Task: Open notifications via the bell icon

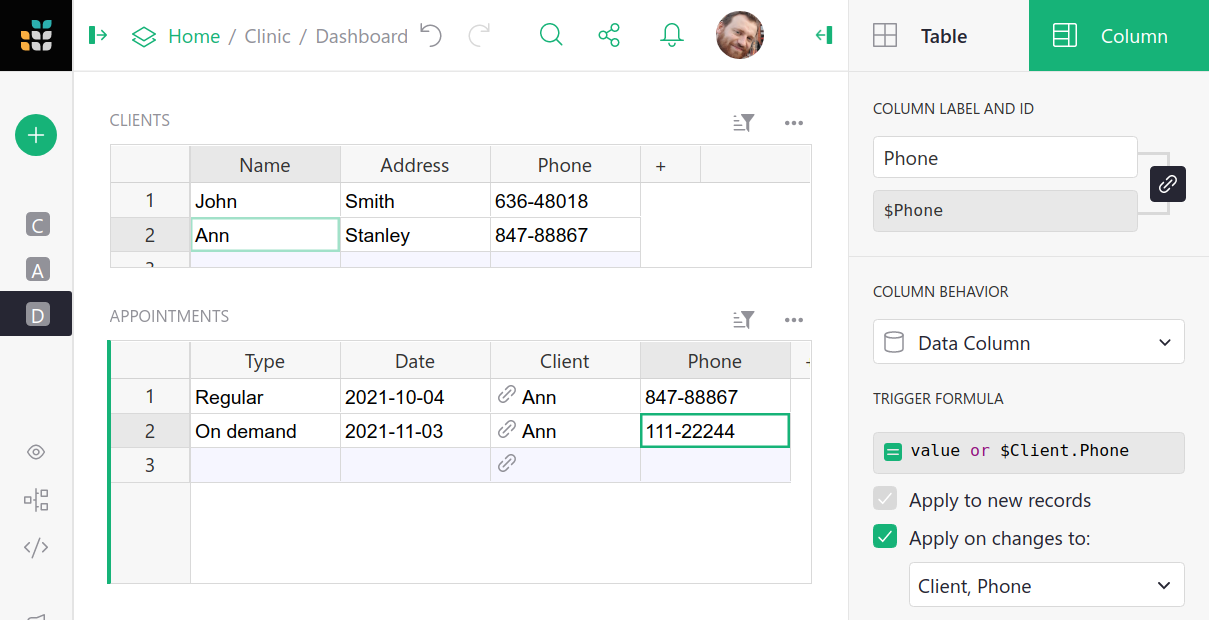Action: (671, 34)
